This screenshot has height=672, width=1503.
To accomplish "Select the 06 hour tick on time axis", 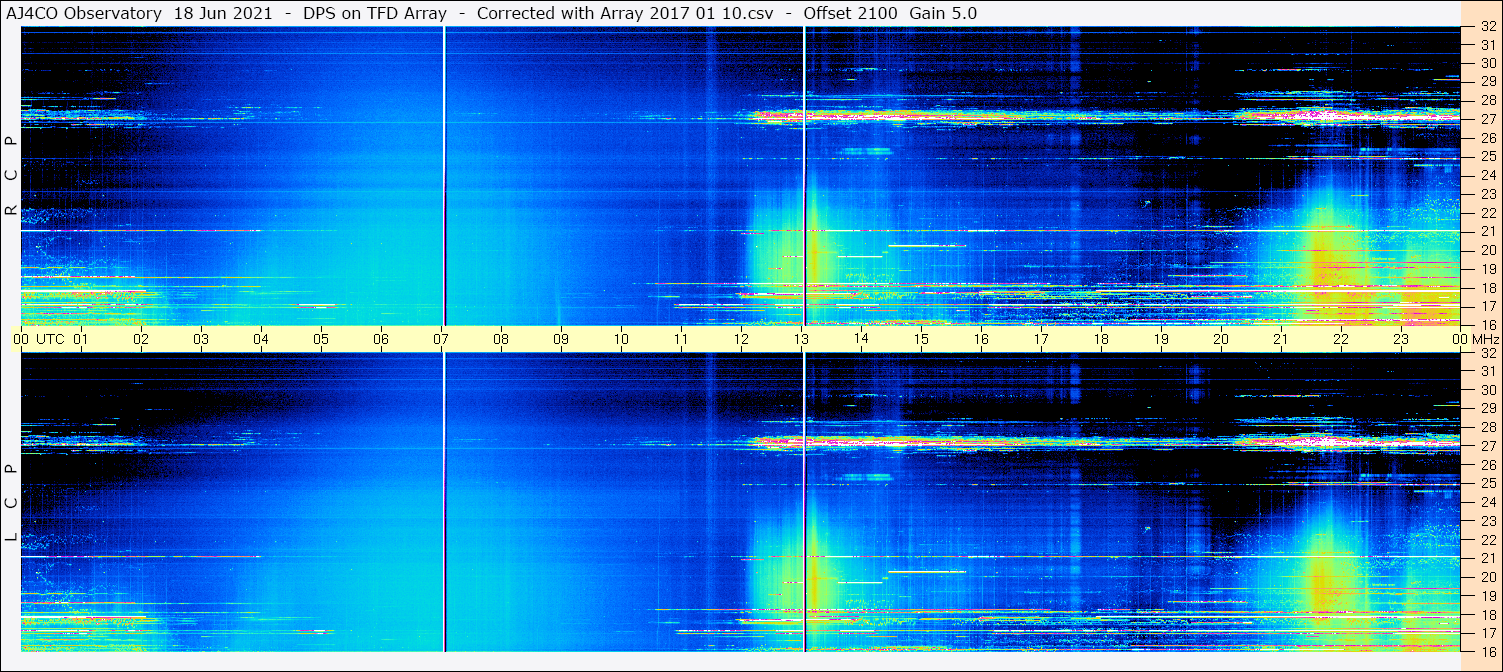I will 381,339.
